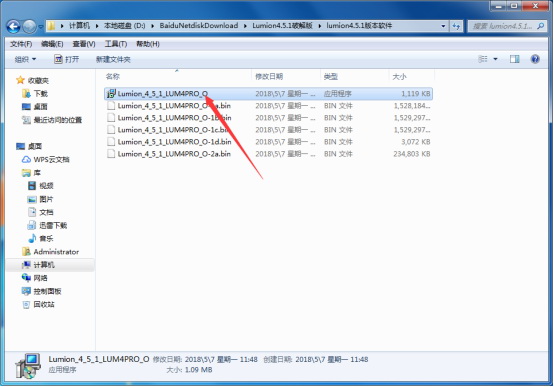Open the 帮助(H) menu
The width and height of the screenshot is (554, 387).
148,44
